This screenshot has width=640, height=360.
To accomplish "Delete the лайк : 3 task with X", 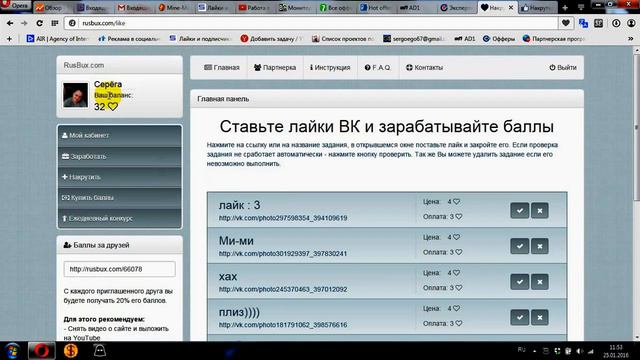I will pyautogui.click(x=540, y=211).
